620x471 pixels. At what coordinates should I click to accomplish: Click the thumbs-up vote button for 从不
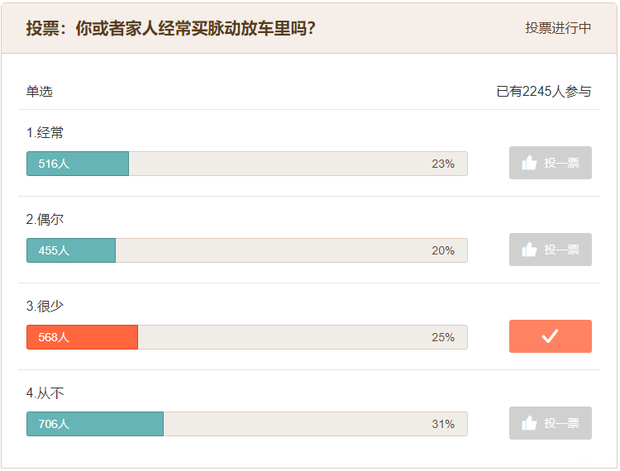tap(550, 423)
